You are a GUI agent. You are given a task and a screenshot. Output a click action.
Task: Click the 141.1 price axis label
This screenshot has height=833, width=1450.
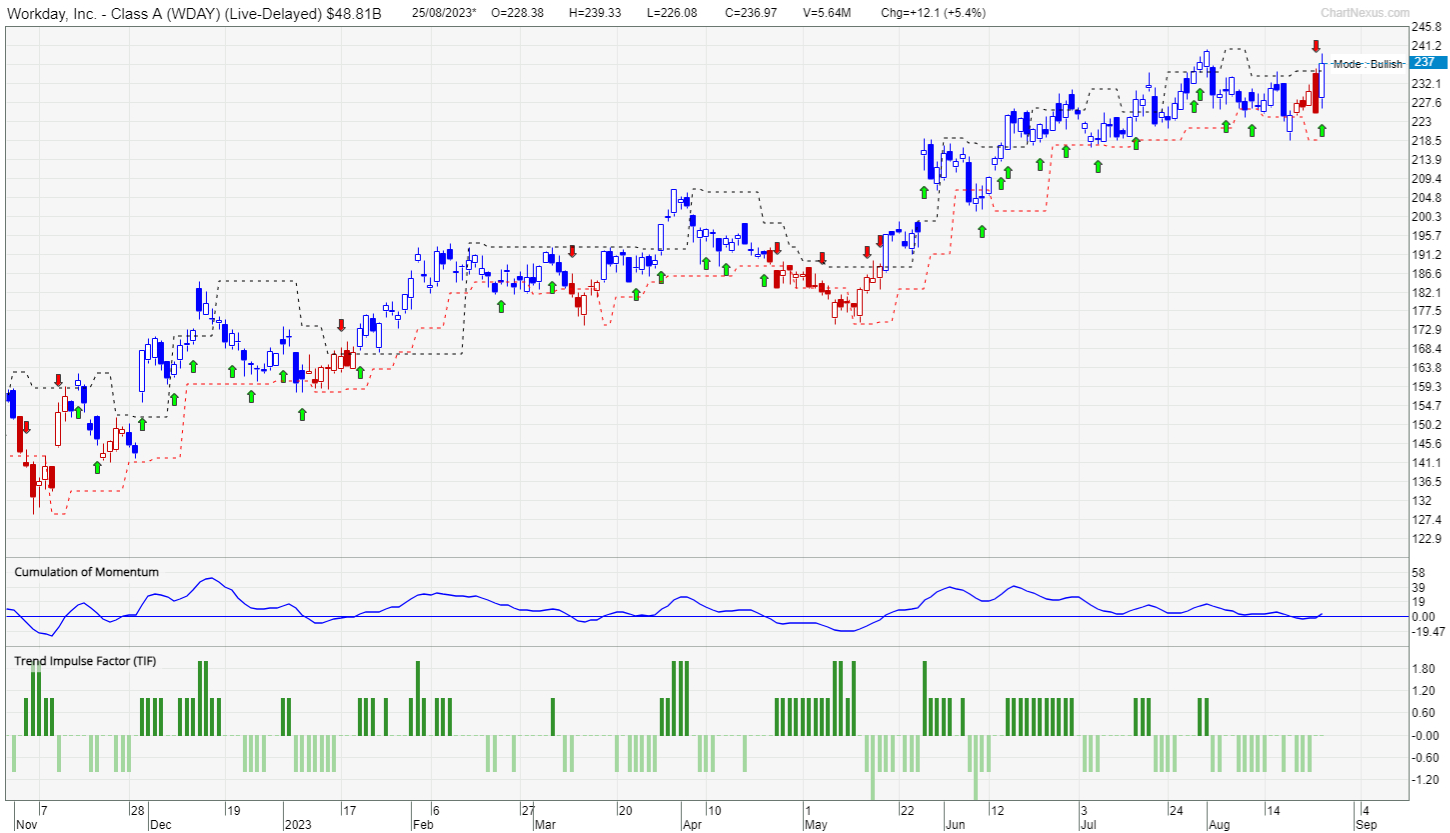coord(1425,462)
